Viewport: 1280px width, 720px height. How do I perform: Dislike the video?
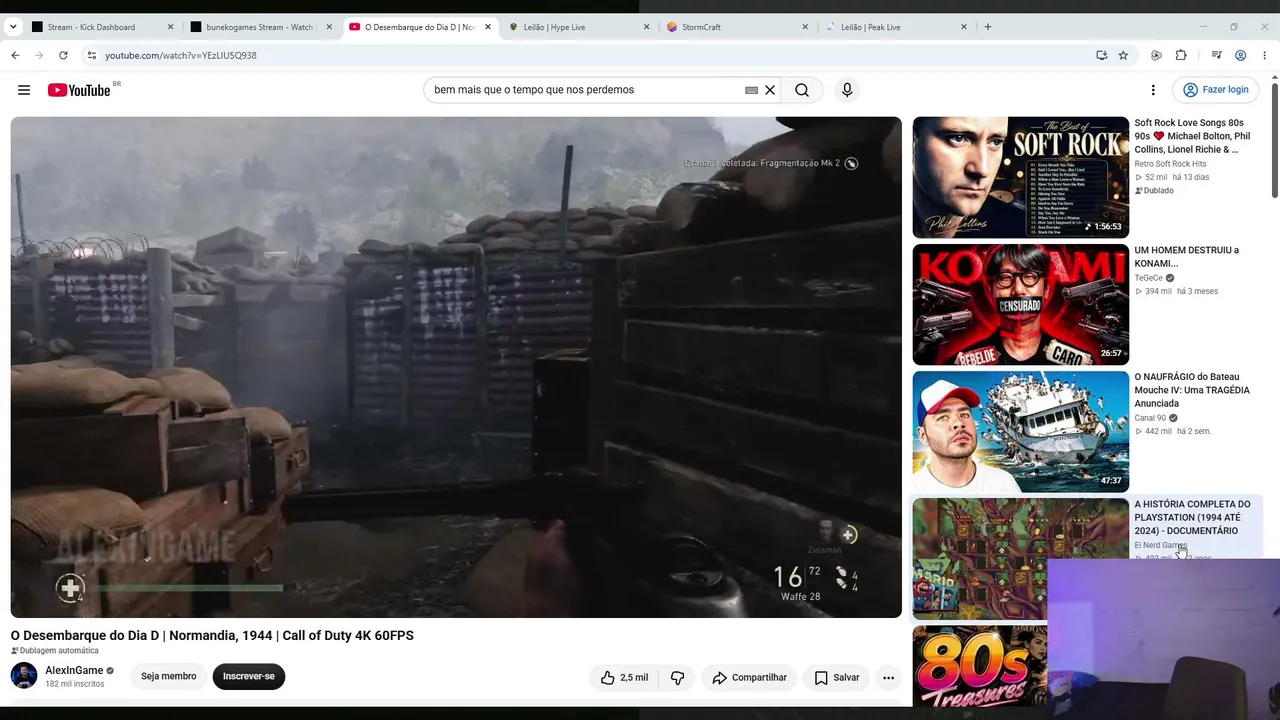677,677
